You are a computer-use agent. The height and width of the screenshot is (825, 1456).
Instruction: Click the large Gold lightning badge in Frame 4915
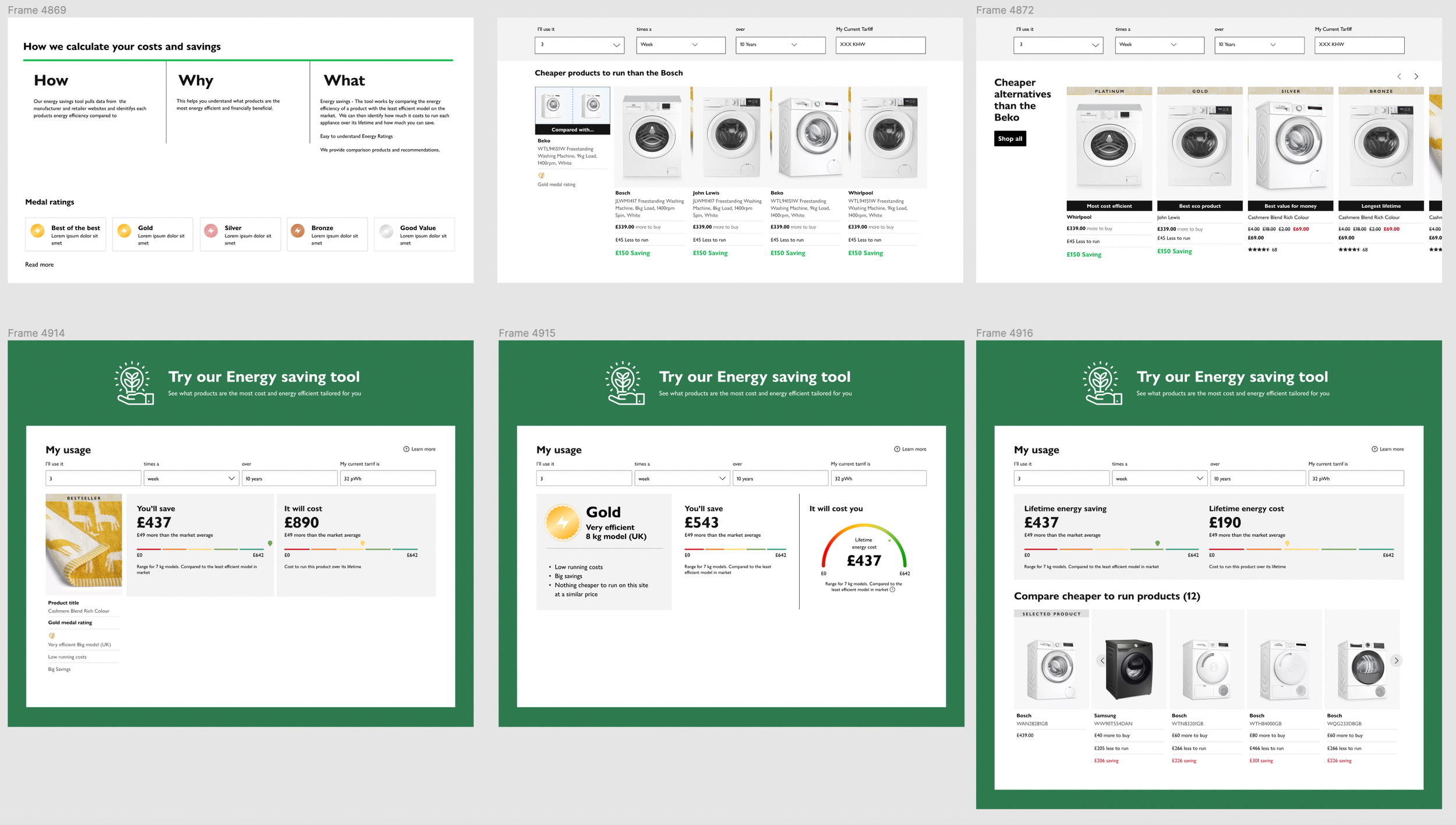(562, 522)
